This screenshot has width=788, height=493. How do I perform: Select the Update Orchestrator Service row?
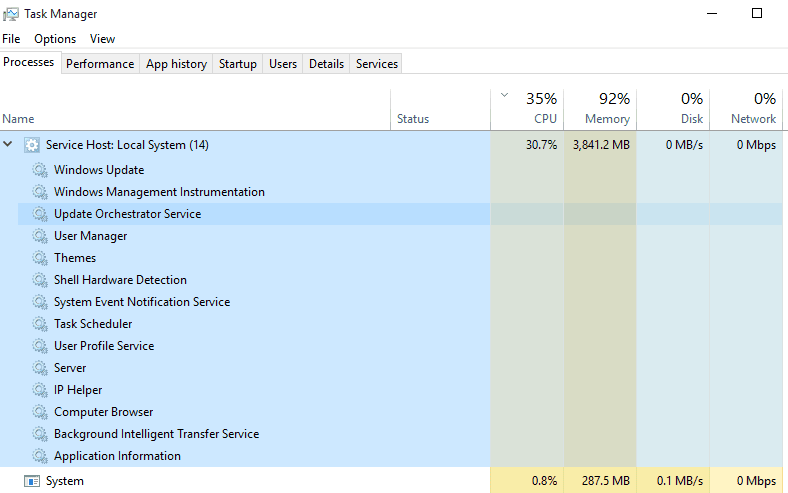point(254,214)
